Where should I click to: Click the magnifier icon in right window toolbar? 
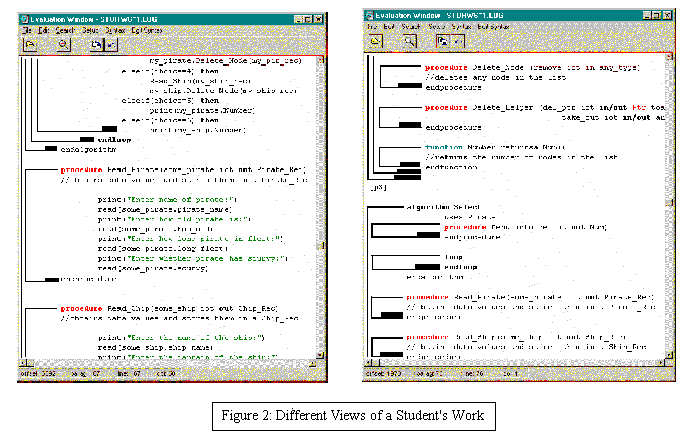tap(409, 41)
